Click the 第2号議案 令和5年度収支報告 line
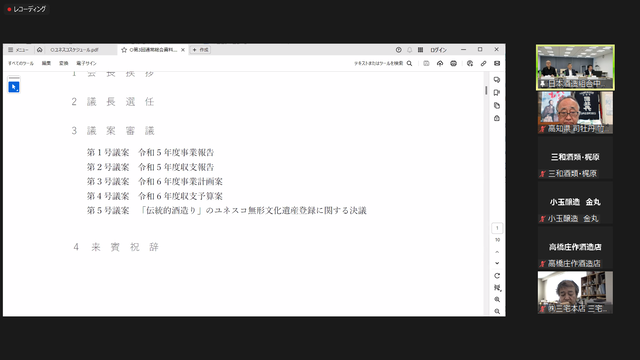Screen dimensions: 640x360 pos(150,167)
